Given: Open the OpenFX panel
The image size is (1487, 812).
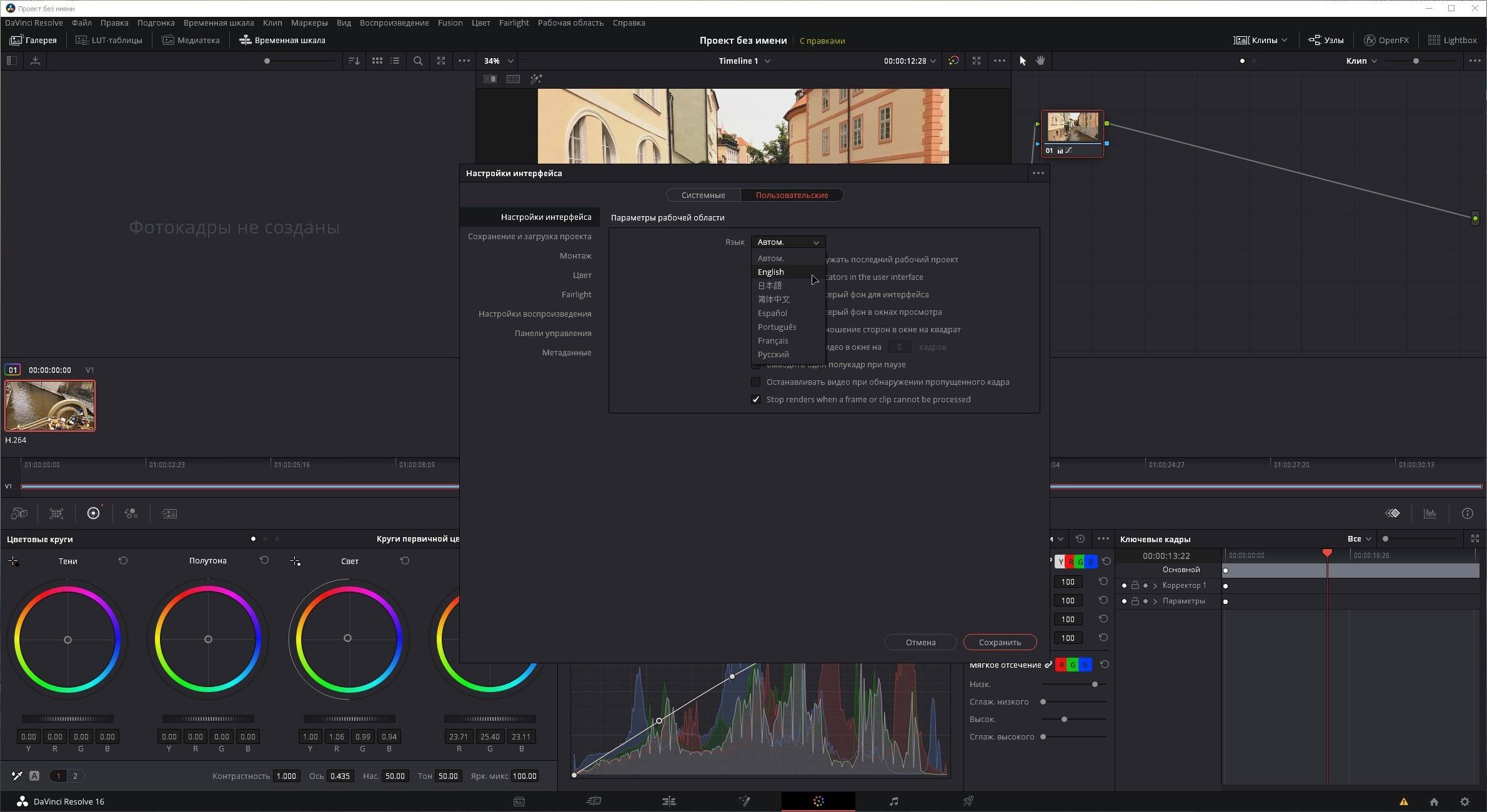Looking at the screenshot, I should [1386, 40].
